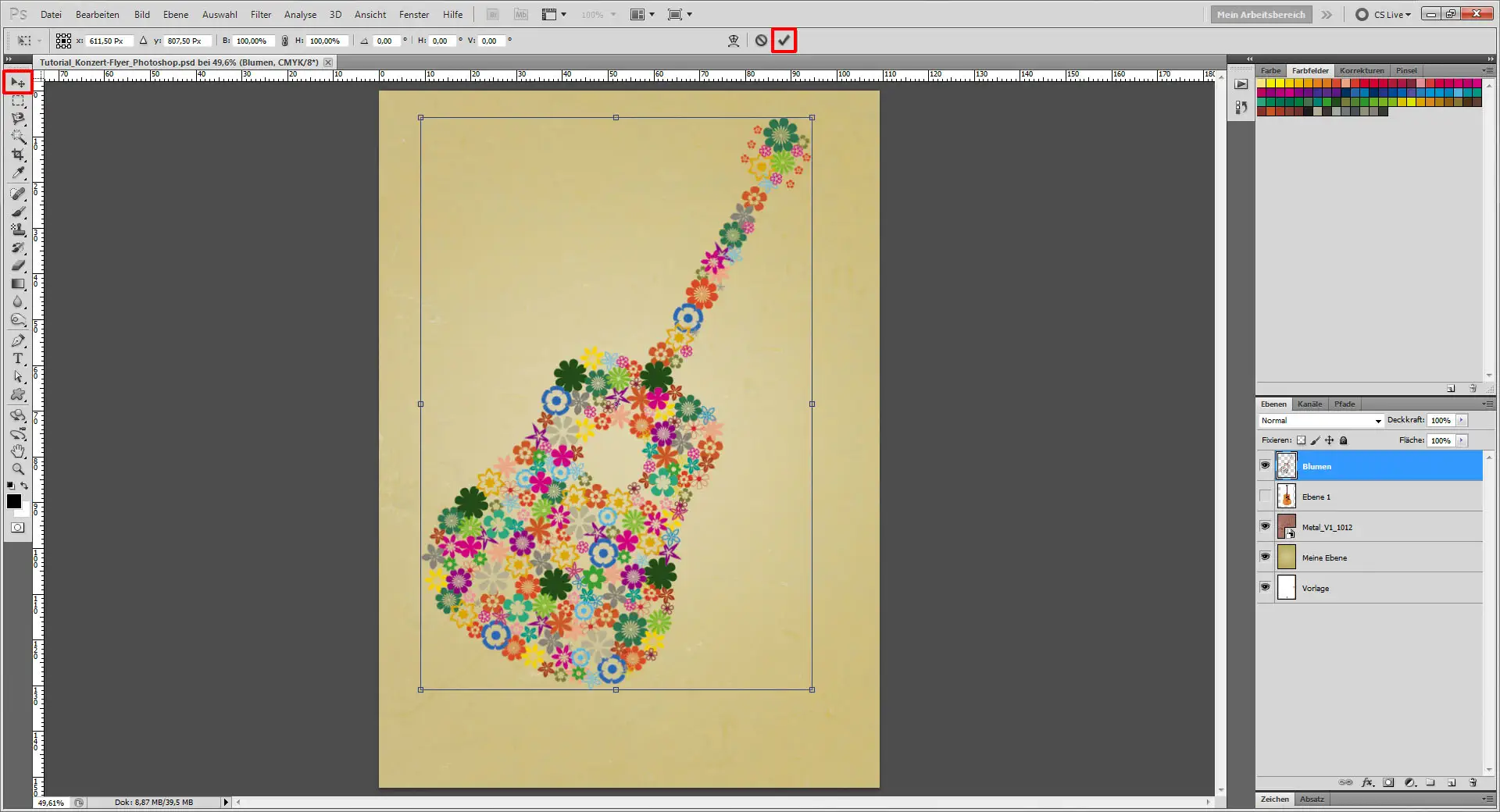
Task: Click the Mein Arbeitsbereich button
Action: point(1260,15)
